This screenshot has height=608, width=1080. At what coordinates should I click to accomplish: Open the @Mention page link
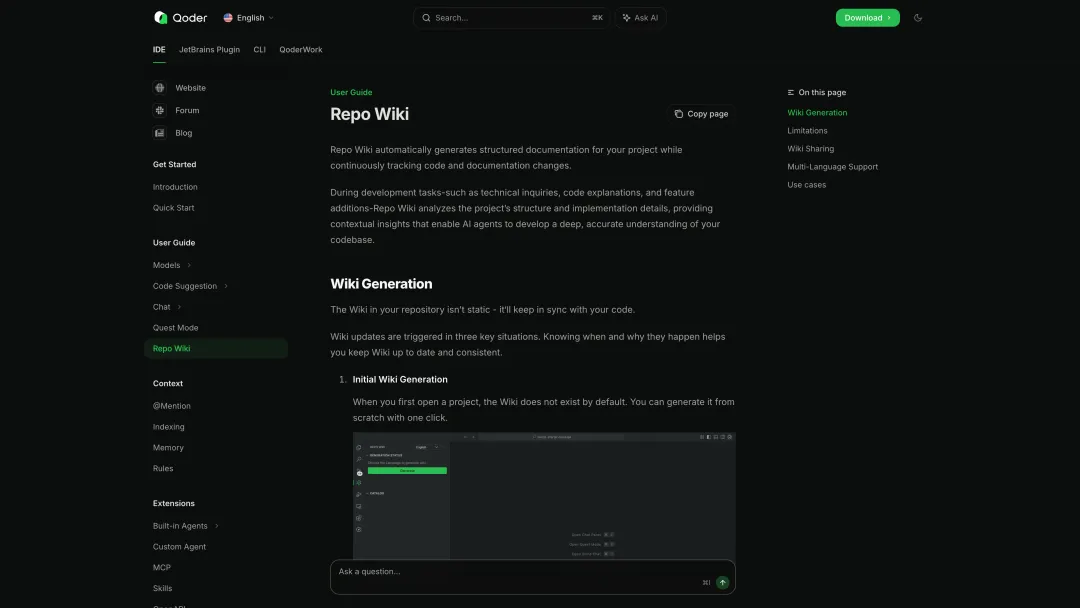coord(172,406)
